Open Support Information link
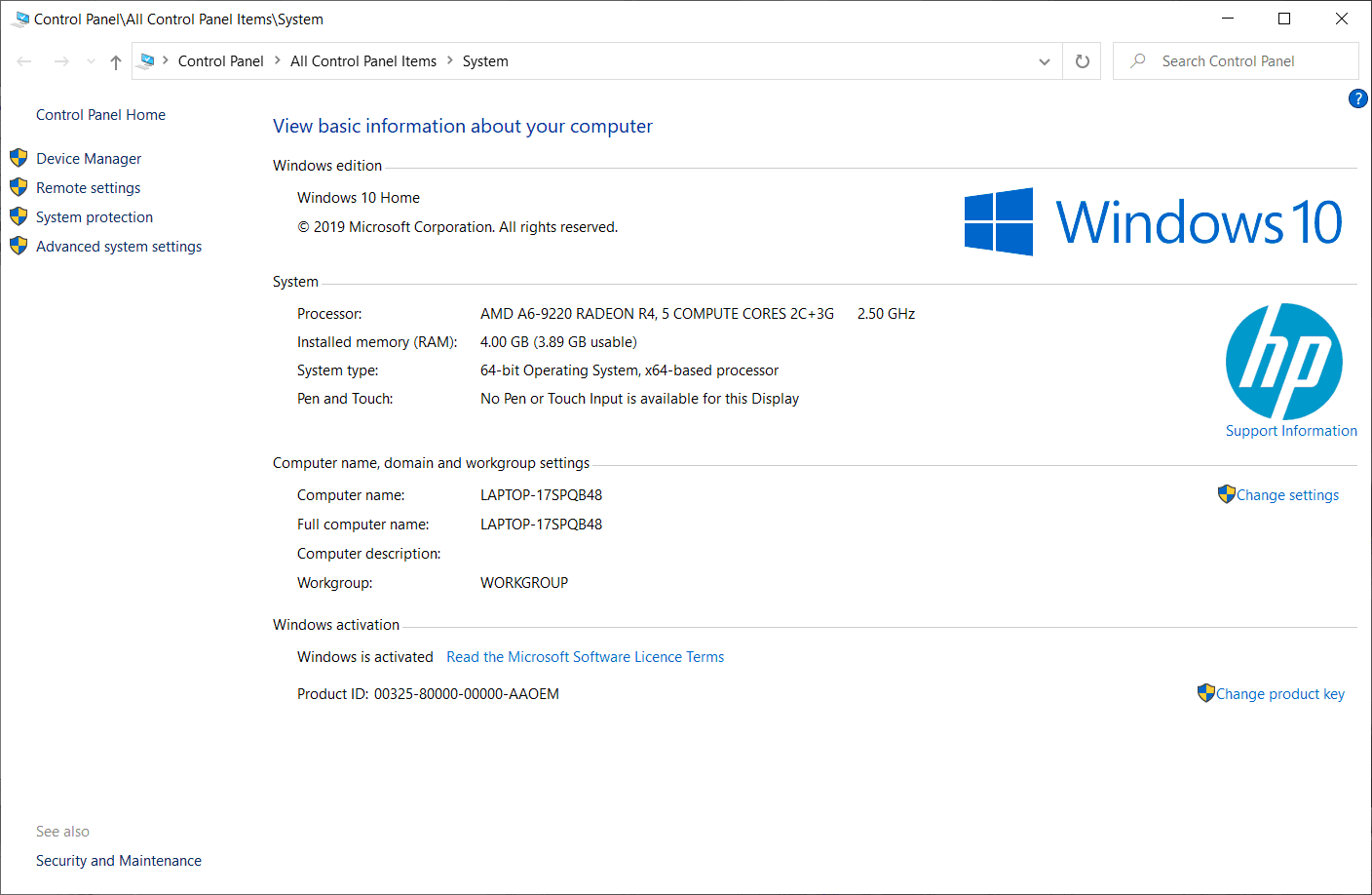The image size is (1372, 895). pyautogui.click(x=1291, y=431)
